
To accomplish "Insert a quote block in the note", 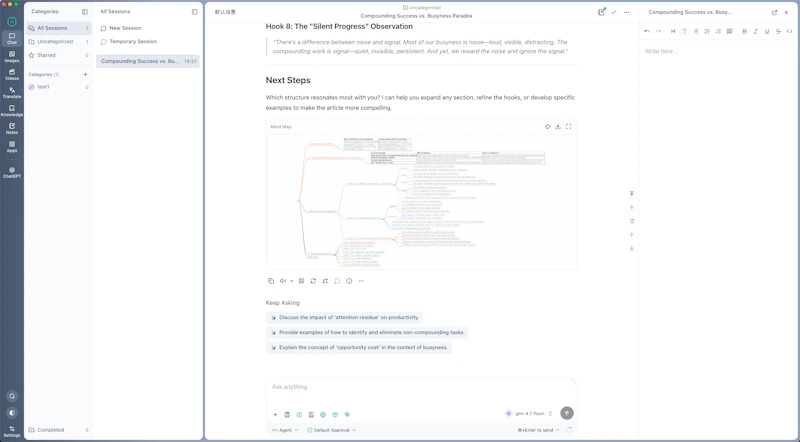I will pyautogui.click(x=730, y=32).
